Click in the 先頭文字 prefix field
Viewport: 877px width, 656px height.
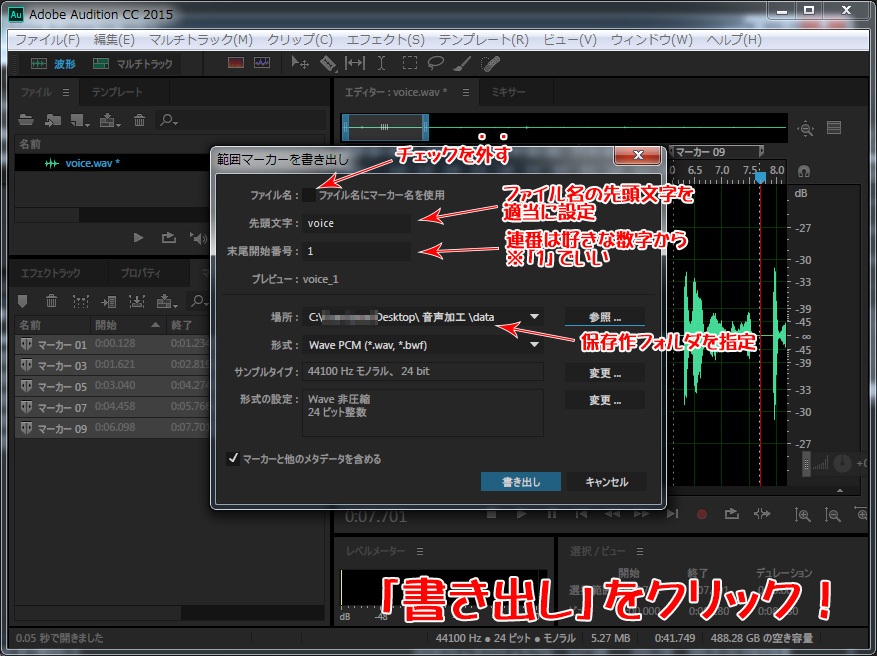356,223
